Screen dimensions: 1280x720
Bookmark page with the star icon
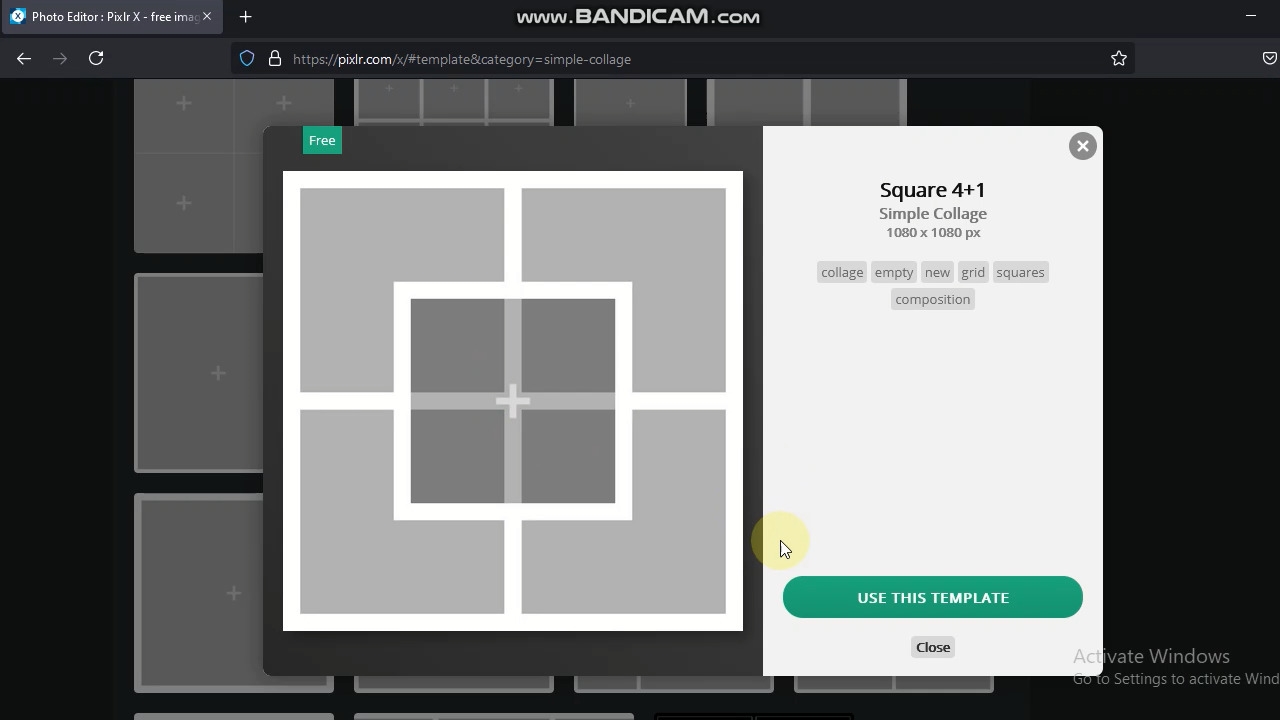1119,59
